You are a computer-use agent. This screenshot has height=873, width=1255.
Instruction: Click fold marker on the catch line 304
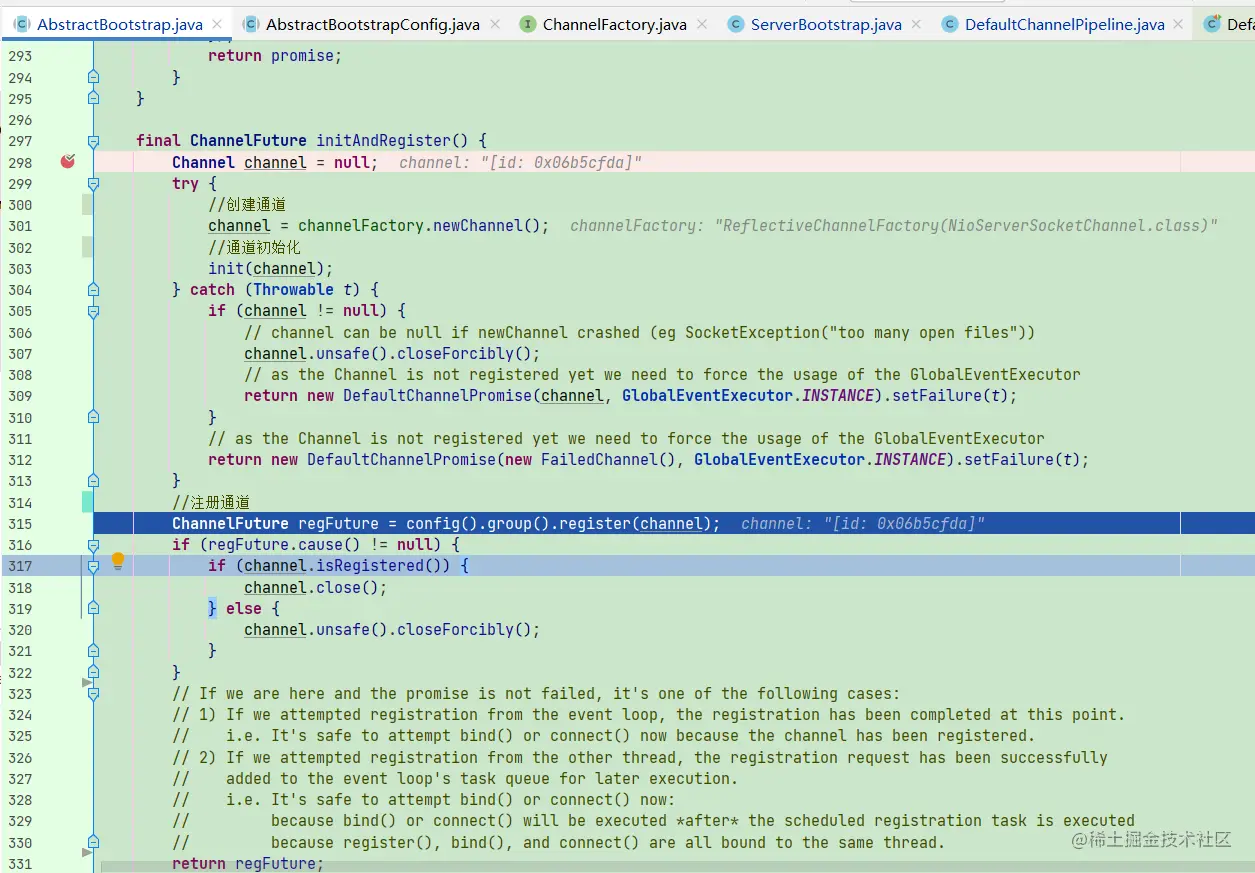[x=93, y=289]
